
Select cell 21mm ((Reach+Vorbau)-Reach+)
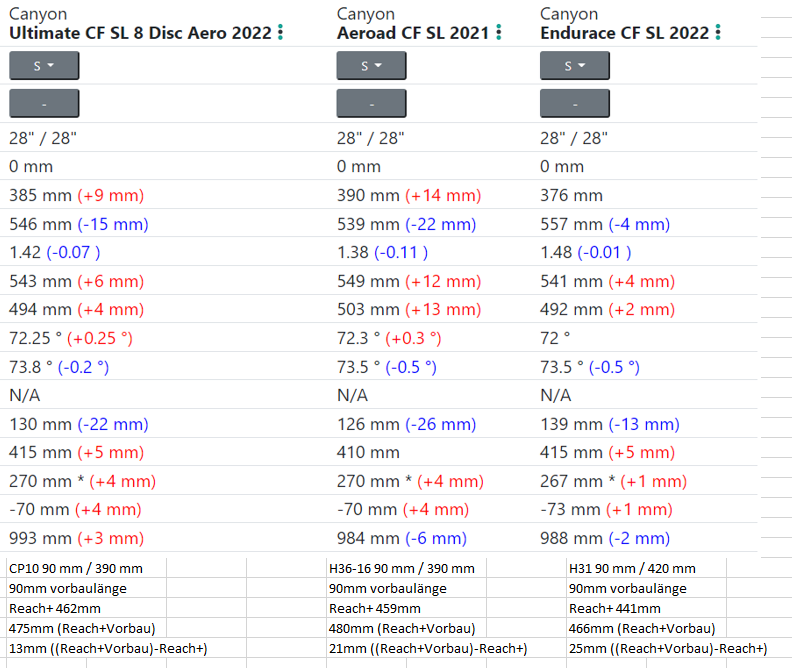click(x=428, y=648)
